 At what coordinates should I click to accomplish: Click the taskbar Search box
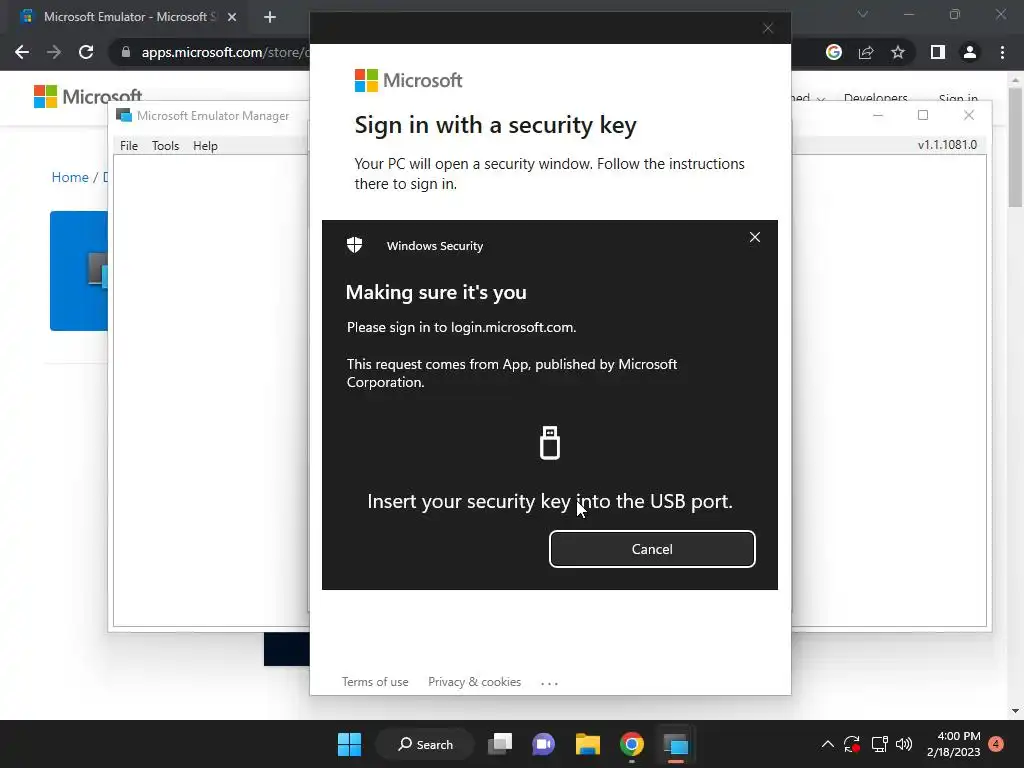click(425, 744)
